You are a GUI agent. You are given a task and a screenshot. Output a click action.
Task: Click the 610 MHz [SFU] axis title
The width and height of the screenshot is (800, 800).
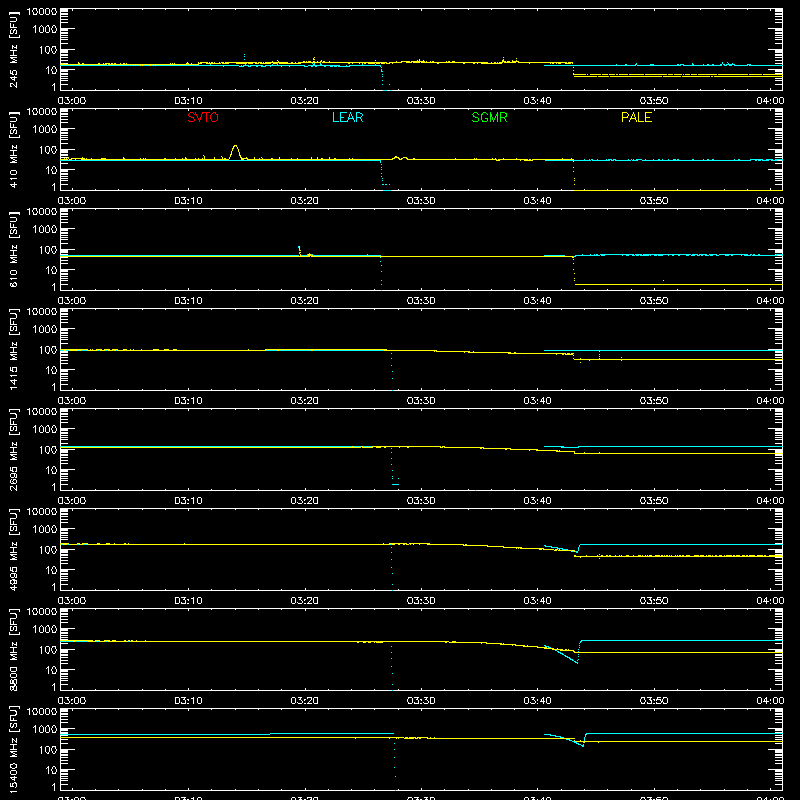(x=13, y=249)
